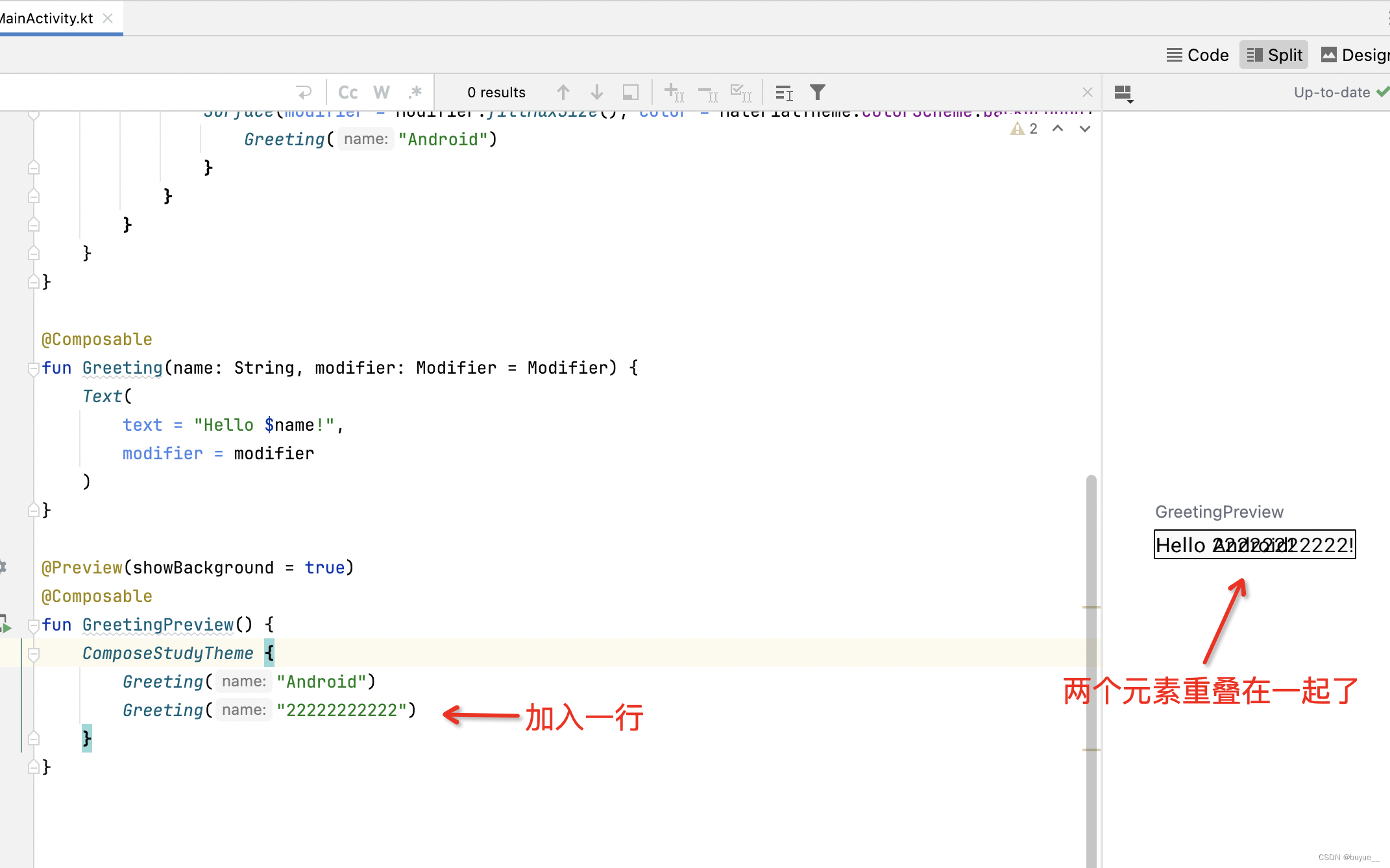This screenshot has height=868, width=1390.
Task: Select all occurrences icon
Action: tap(741, 93)
